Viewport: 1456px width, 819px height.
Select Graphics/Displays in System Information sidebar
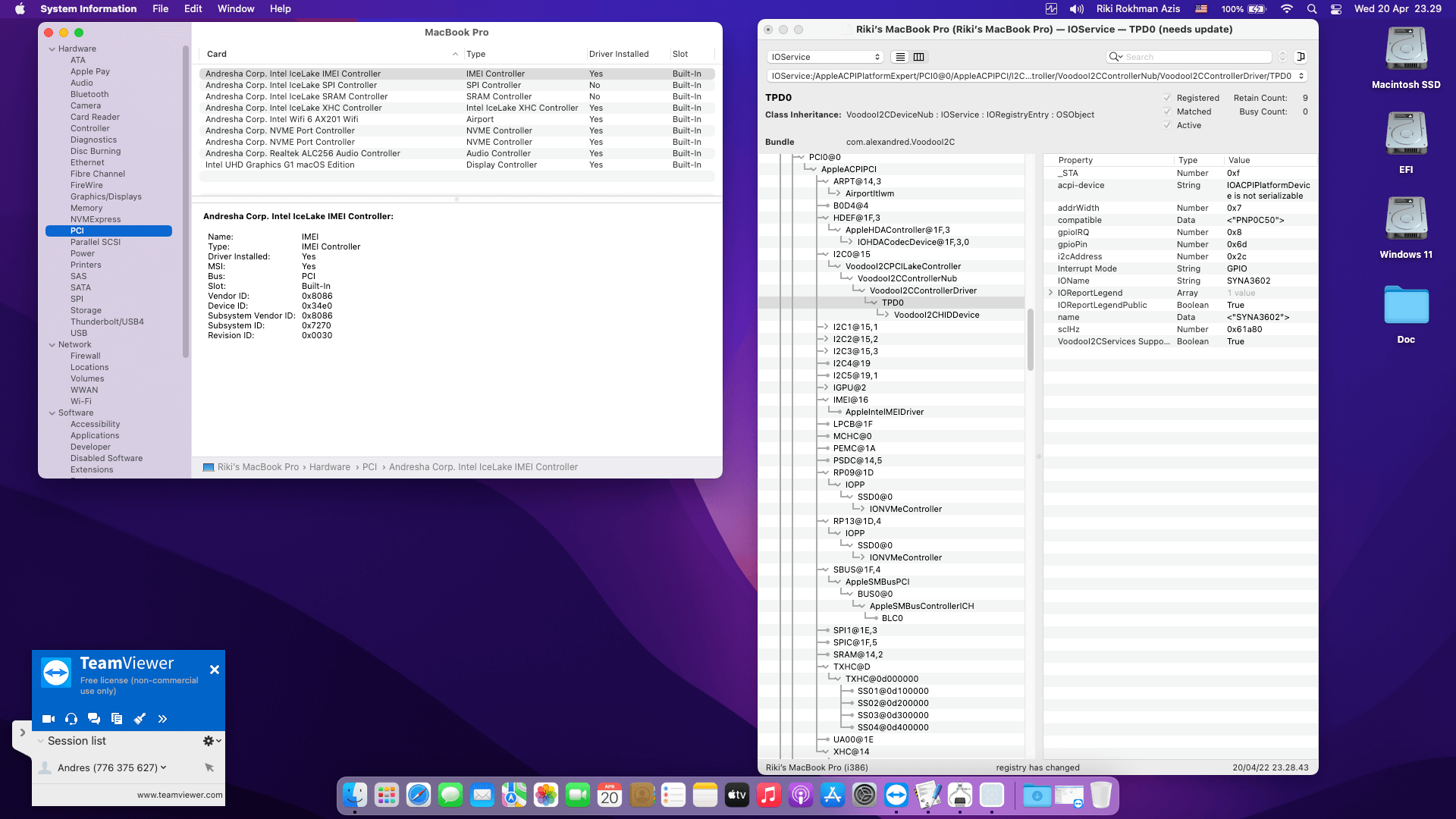[x=106, y=196]
